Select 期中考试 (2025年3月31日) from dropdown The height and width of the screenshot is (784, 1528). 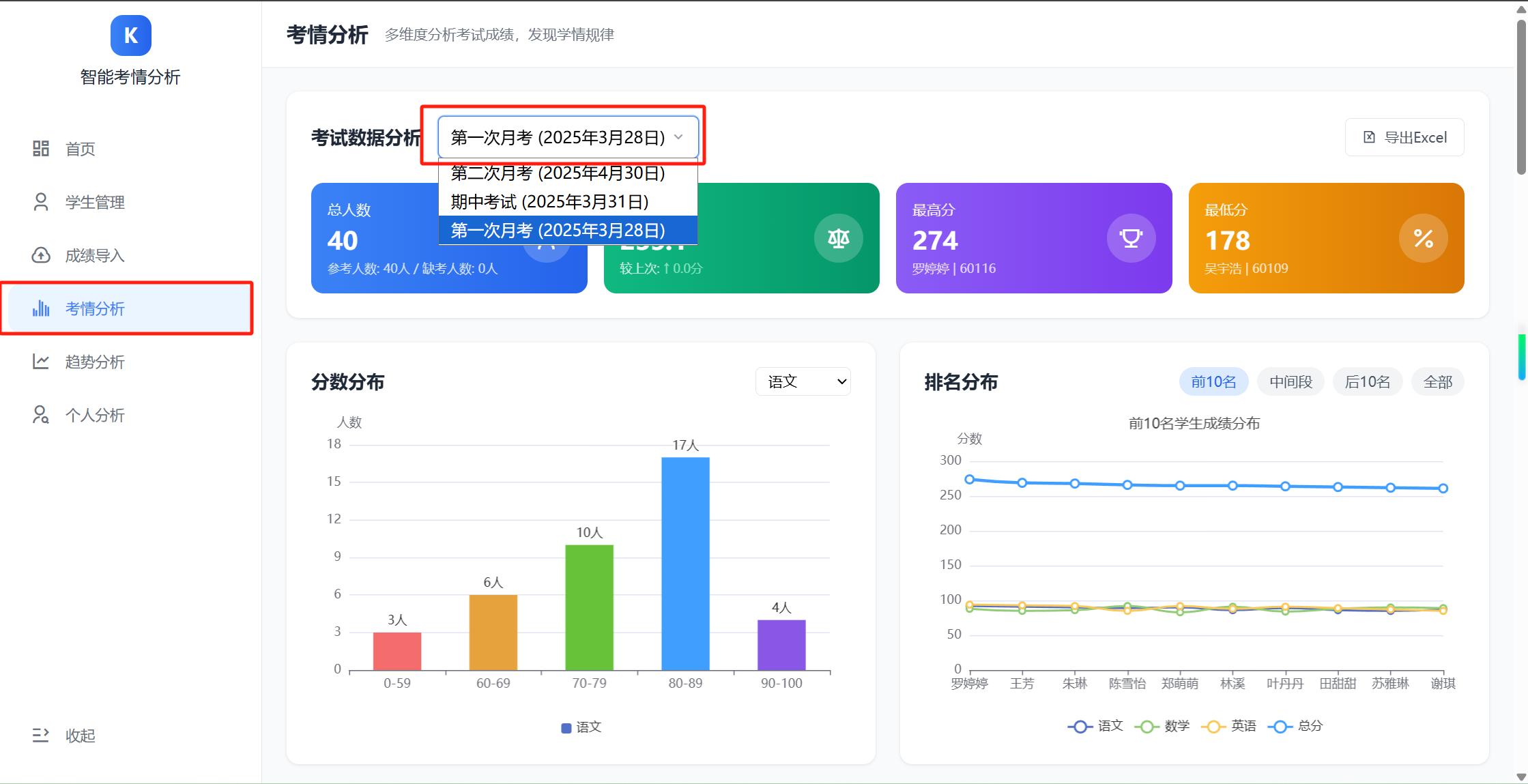coord(549,201)
